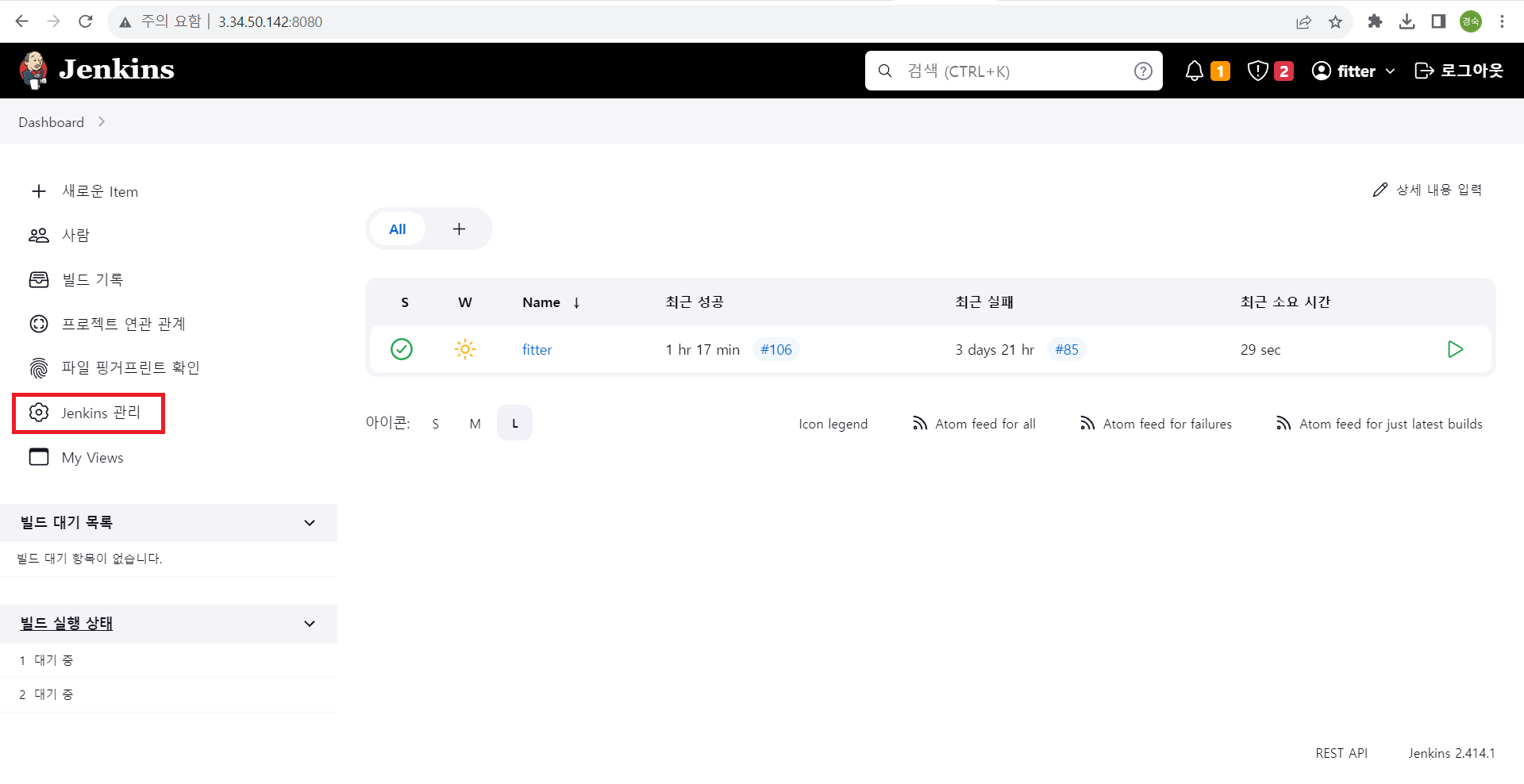Open the notifications bell icon
Screen dimensions: 1524x784
[x=1195, y=71]
